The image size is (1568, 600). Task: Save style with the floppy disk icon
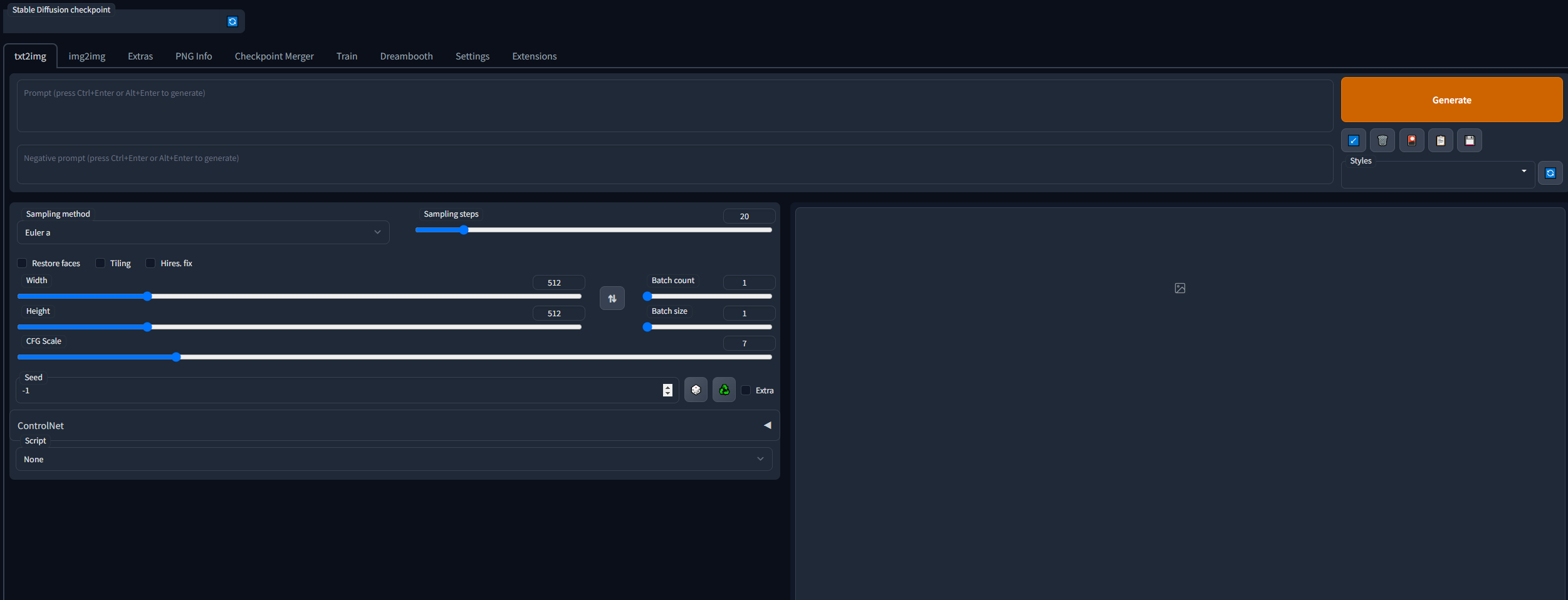pyautogui.click(x=1470, y=140)
